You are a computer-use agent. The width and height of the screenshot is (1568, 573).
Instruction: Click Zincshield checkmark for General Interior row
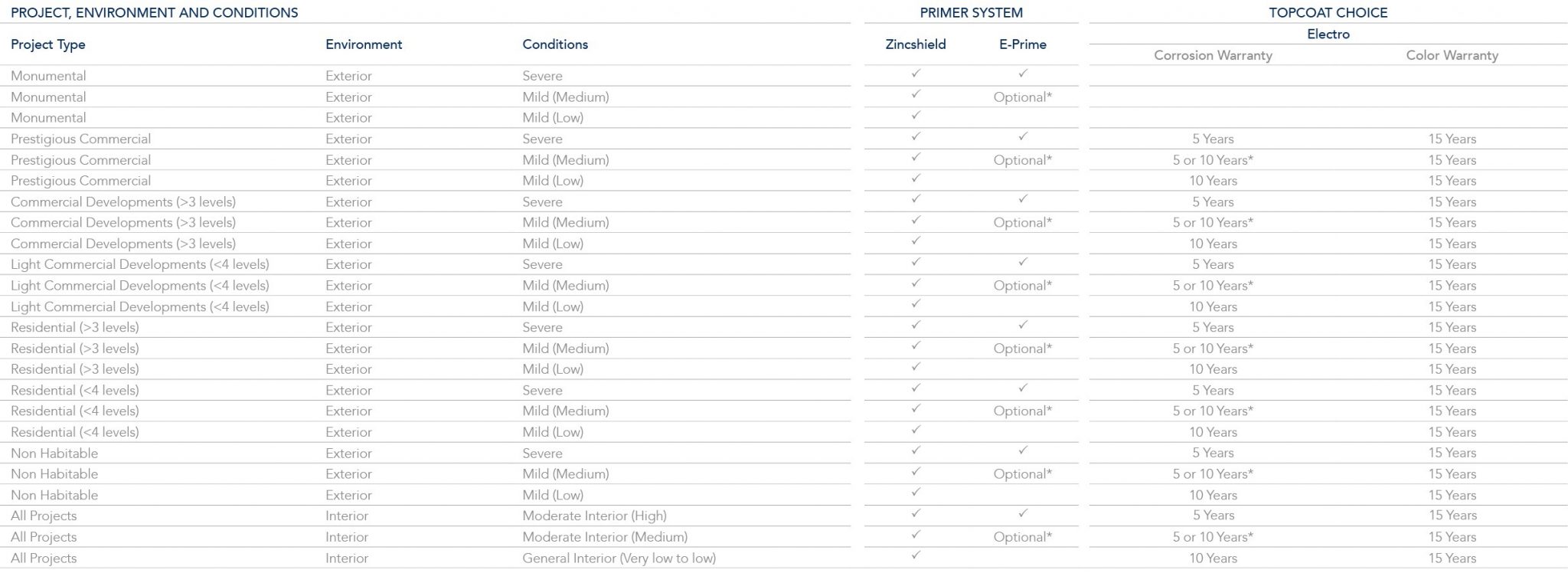point(916,555)
